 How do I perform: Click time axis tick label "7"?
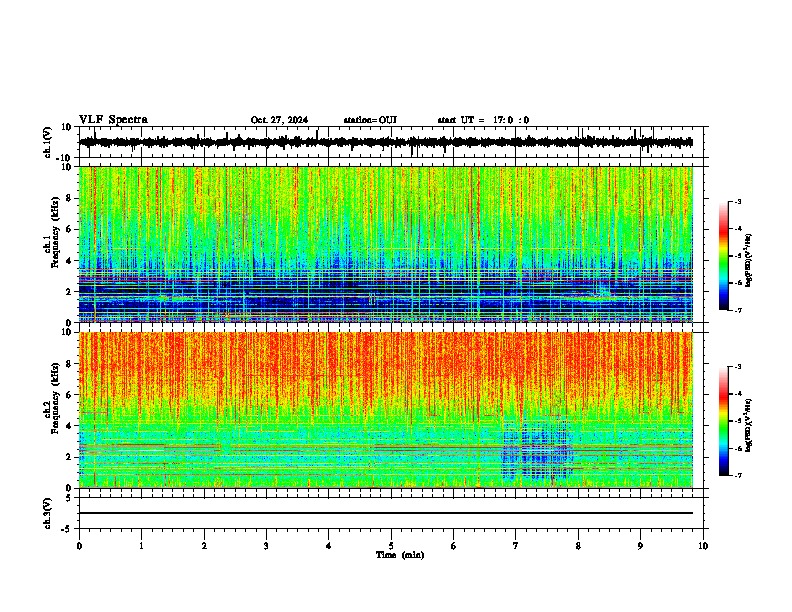click(516, 546)
